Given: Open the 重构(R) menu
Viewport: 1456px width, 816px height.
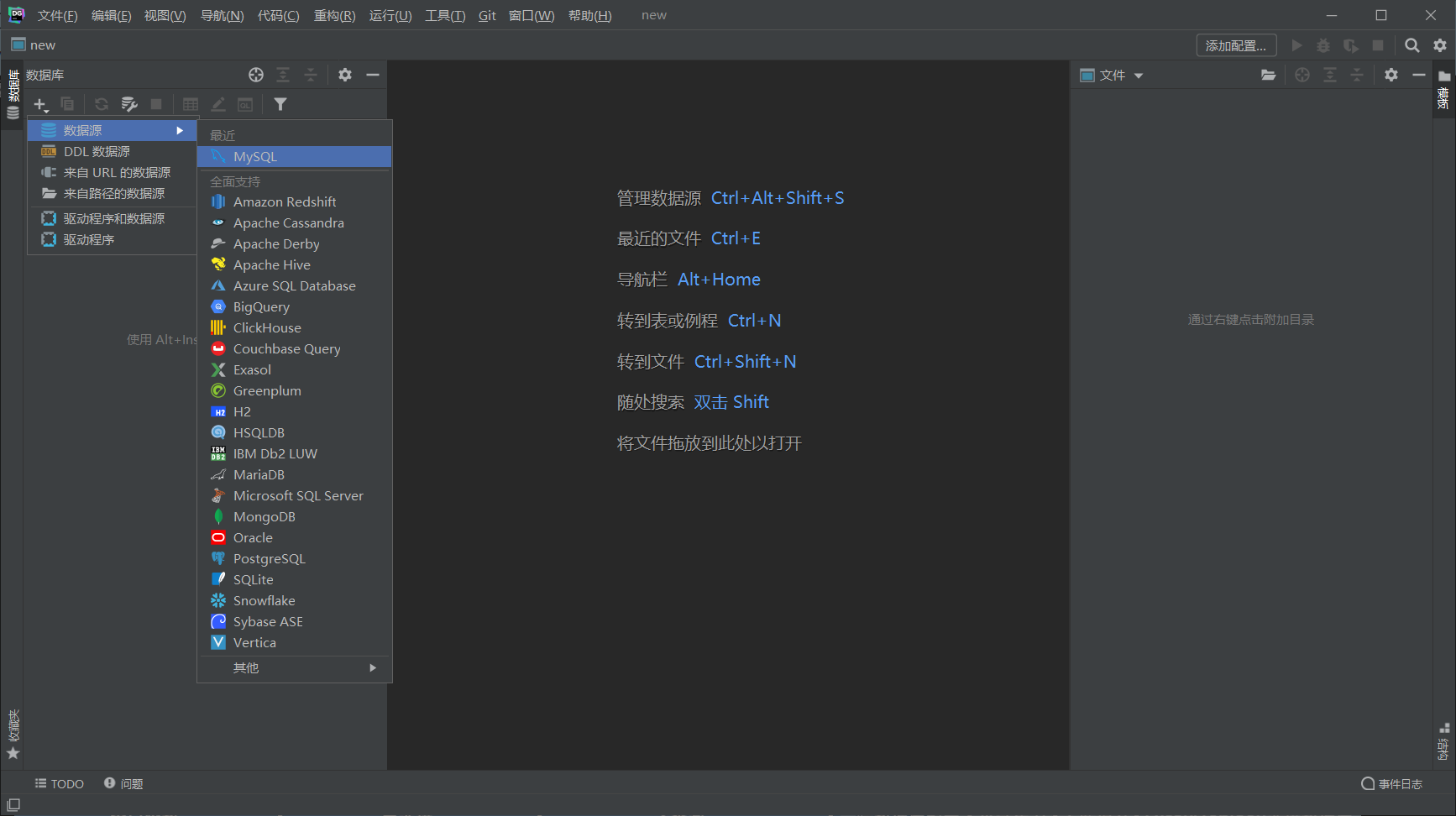Looking at the screenshot, I should (334, 15).
